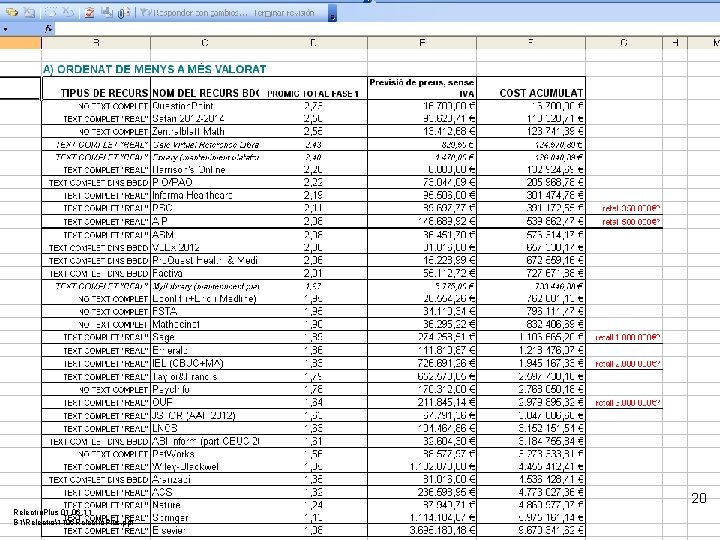Click the Insert Function fx icon
The height and width of the screenshot is (540, 720).
(x=49, y=29)
